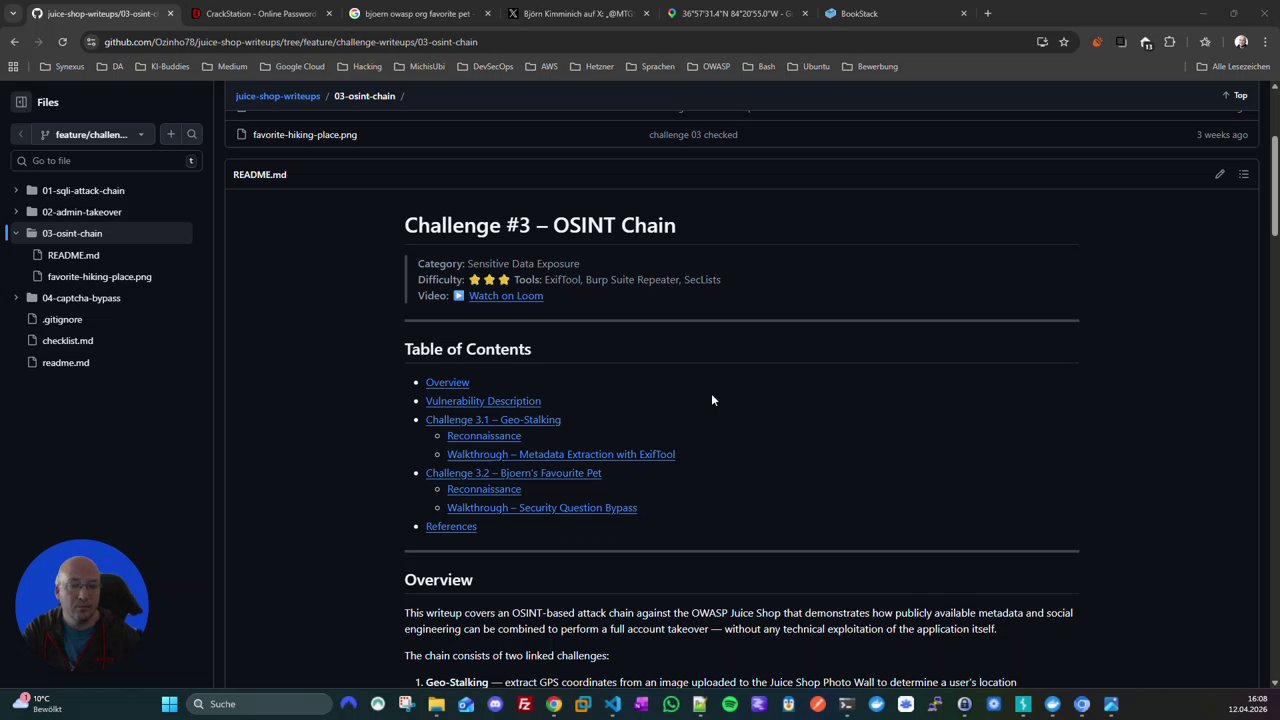Open the browser extensions puzzle icon

(x=1170, y=42)
